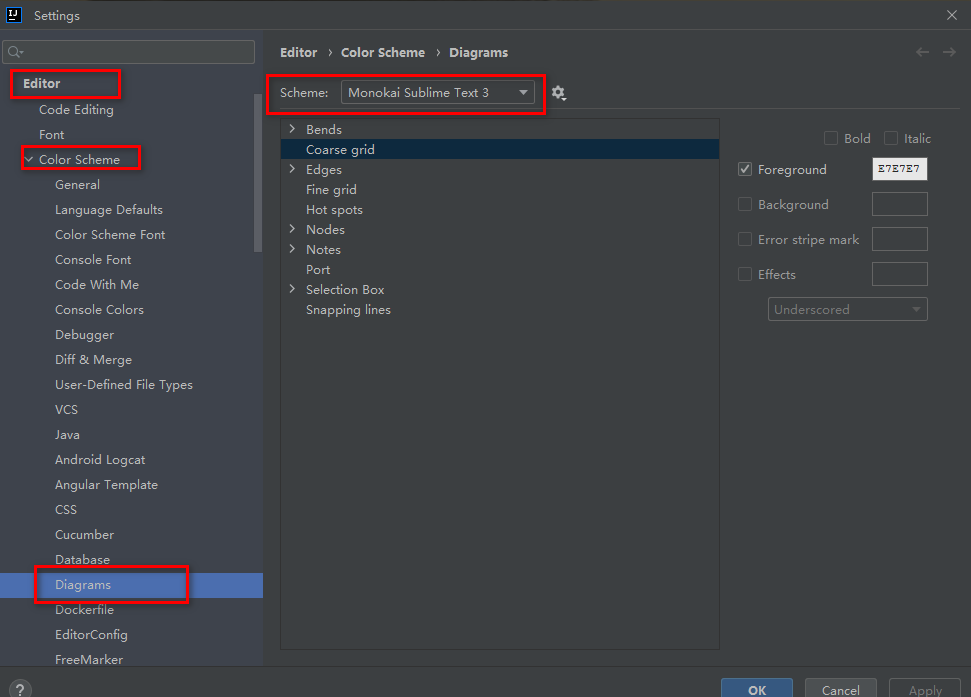Viewport: 971px width, 697px height.
Task: Click the Apply button
Action: pos(925,689)
